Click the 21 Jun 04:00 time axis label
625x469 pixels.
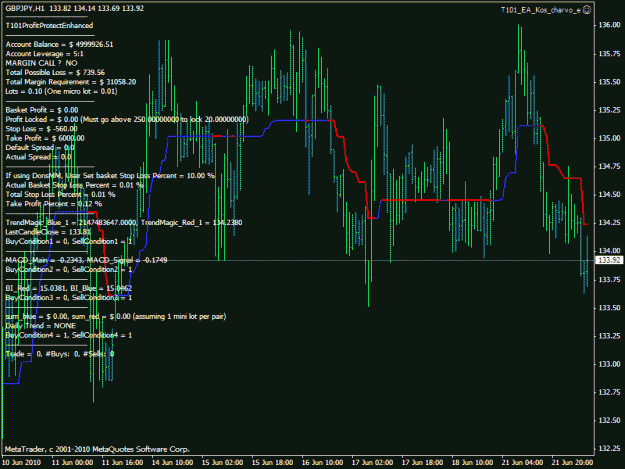point(522,462)
